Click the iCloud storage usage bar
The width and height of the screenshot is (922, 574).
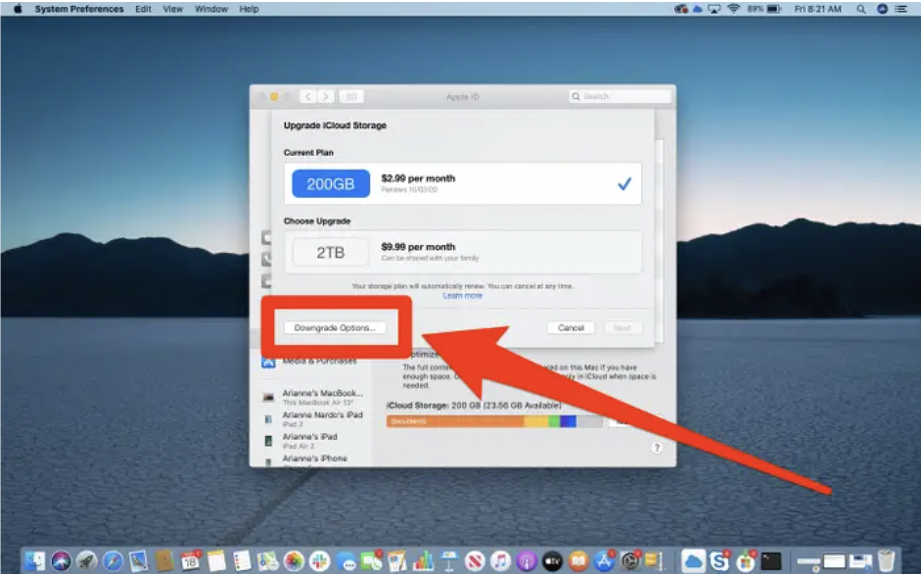[495, 422]
